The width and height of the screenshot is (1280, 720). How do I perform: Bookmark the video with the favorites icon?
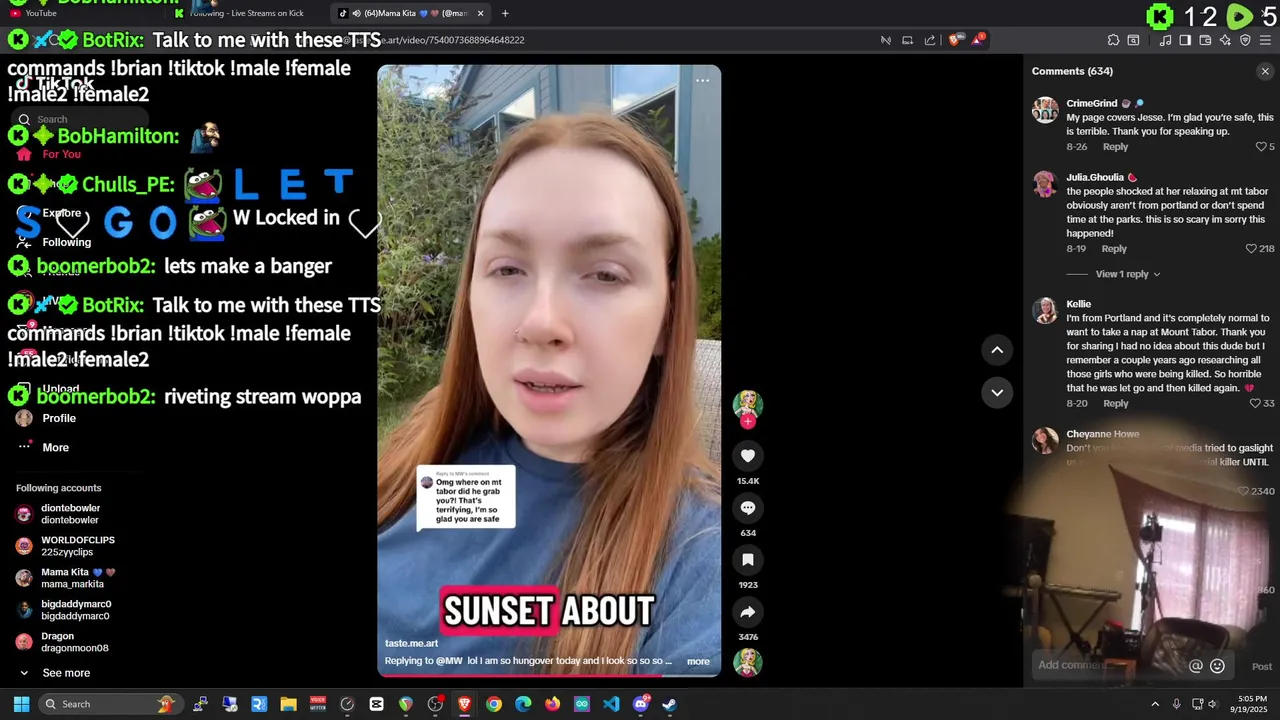coord(747,560)
